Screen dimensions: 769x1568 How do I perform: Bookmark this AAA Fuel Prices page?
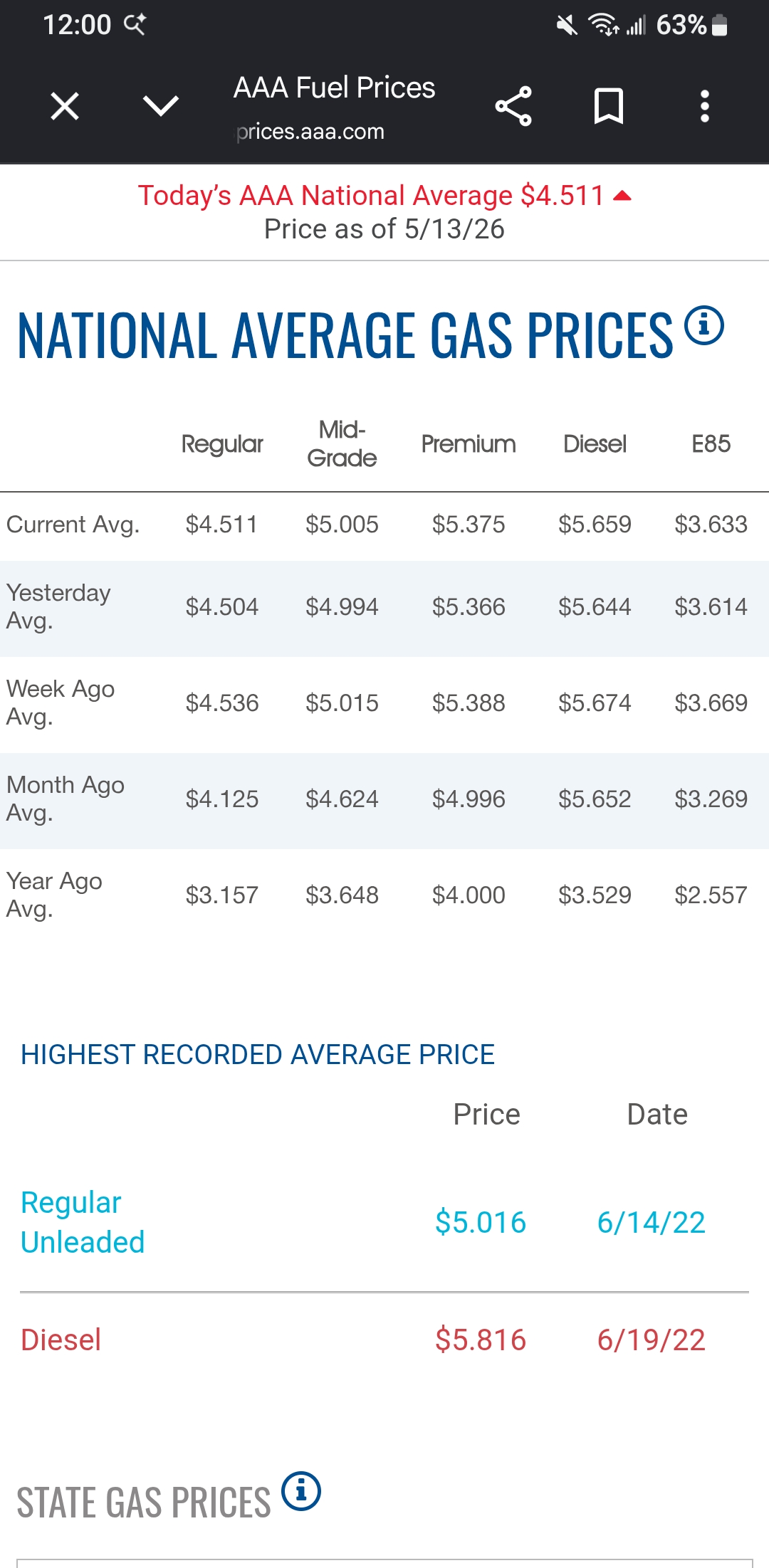609,107
